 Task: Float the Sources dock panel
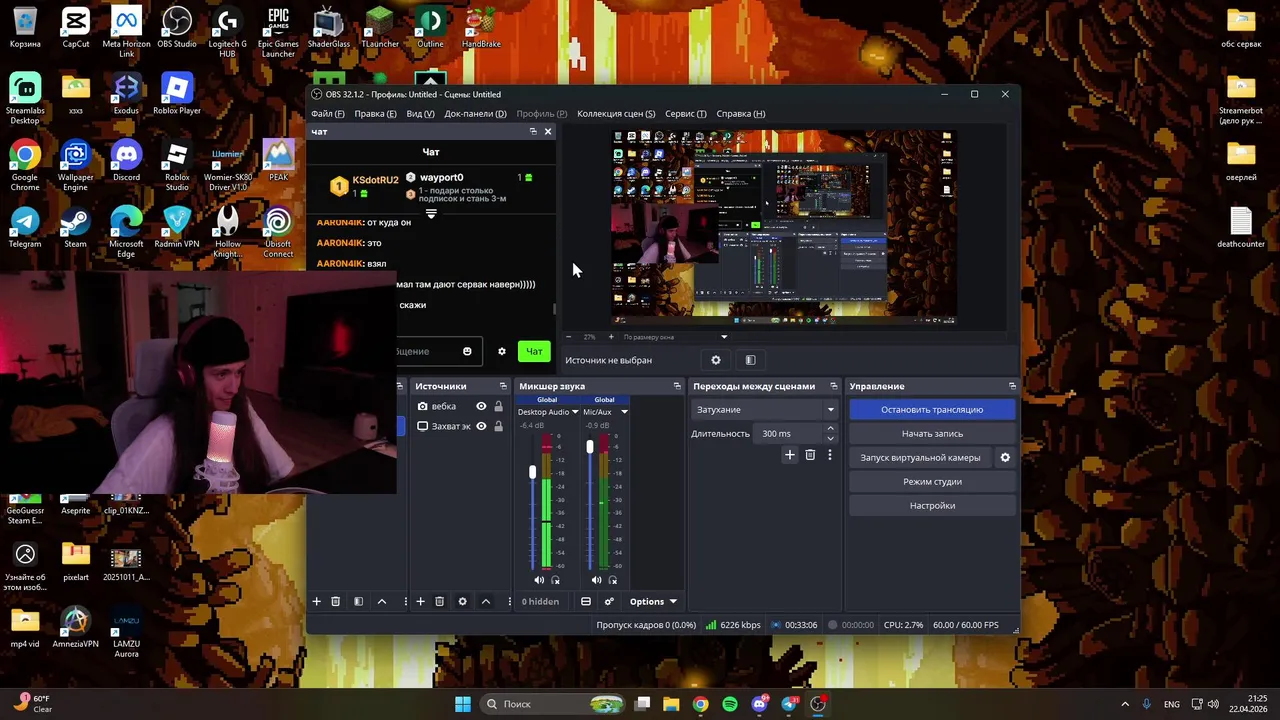(503, 386)
